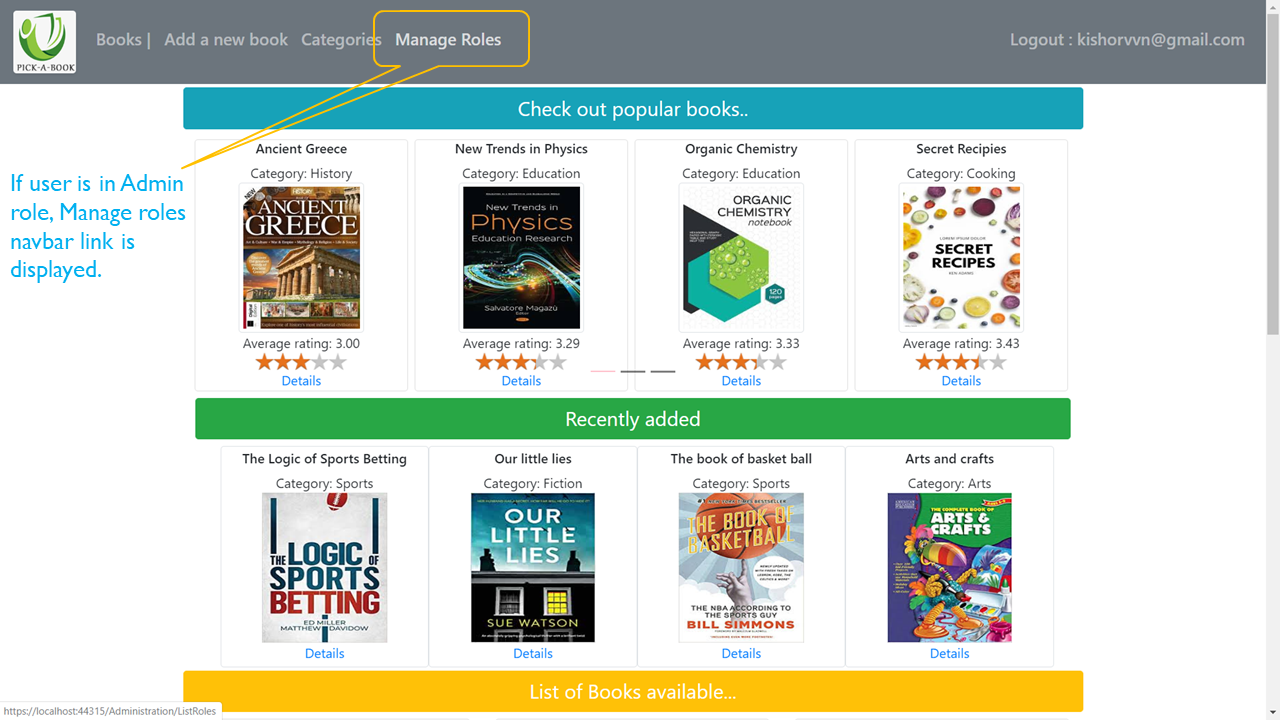Click Category: History label
The height and width of the screenshot is (720, 1280).
[301, 173]
